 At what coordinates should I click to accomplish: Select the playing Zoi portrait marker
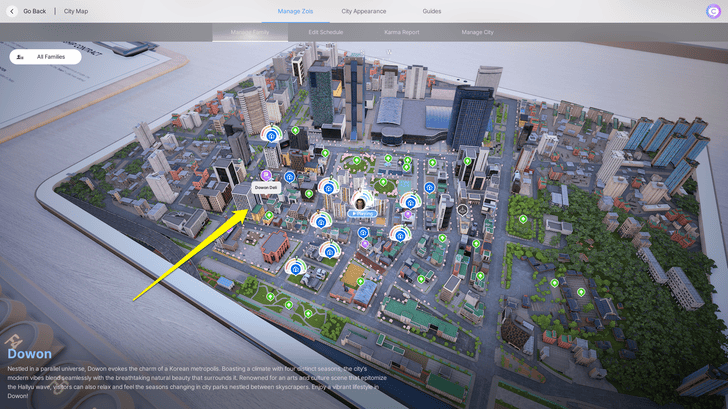pos(361,203)
